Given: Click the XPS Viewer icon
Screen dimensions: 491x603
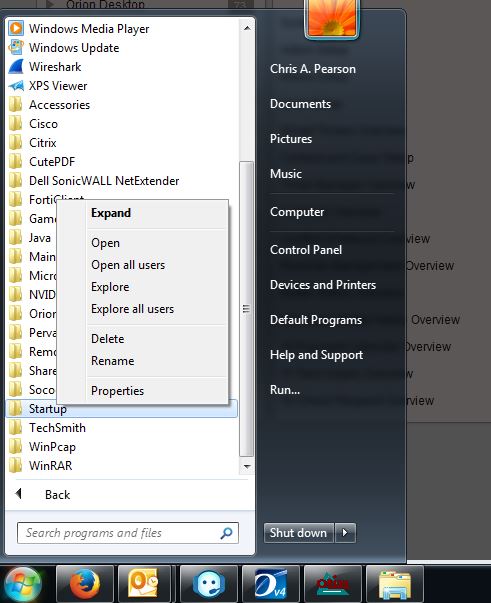Looking at the screenshot, I should pos(16,86).
